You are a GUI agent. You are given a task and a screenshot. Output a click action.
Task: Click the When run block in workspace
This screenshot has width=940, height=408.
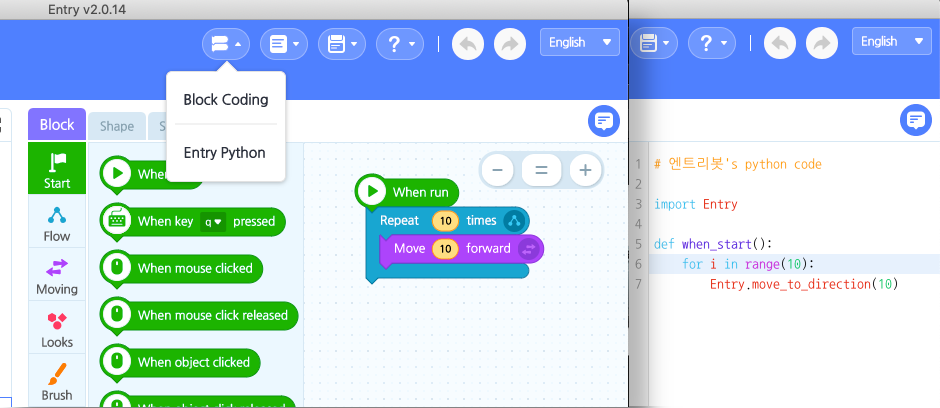[x=407, y=192]
